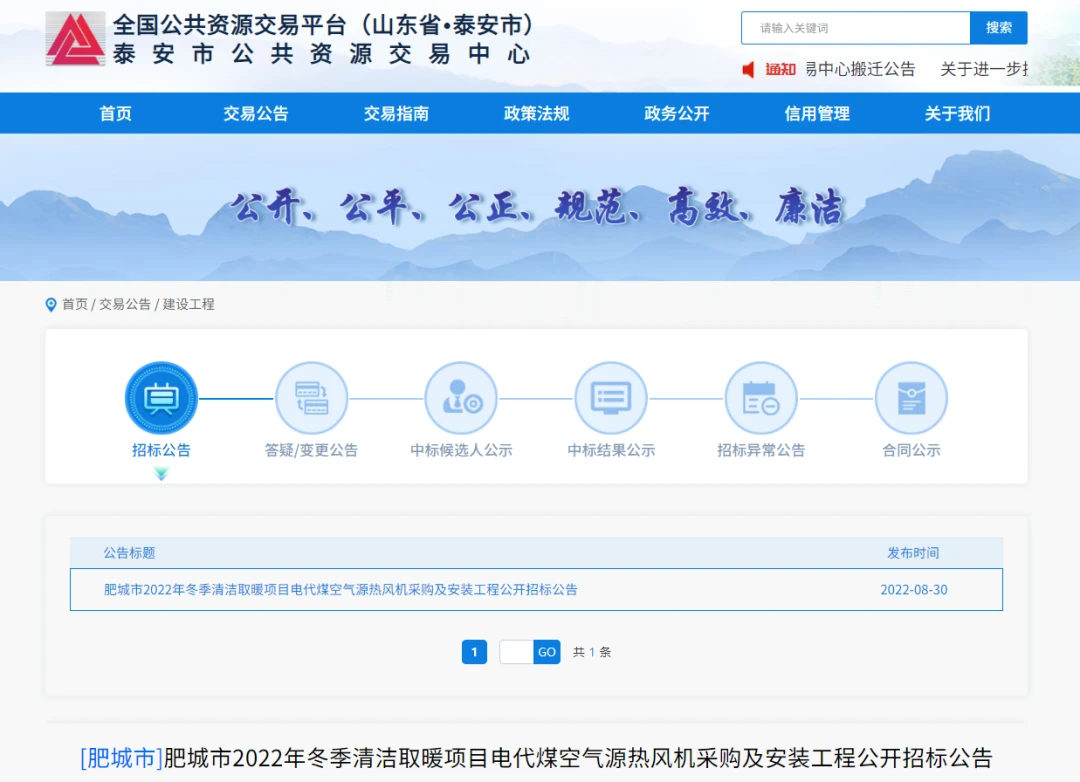Focus the keyword search input field
This screenshot has height=782, width=1080.
(855, 28)
